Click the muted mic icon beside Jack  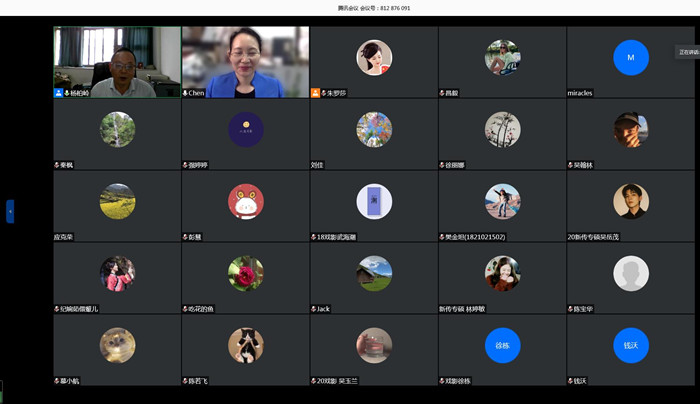[314, 309]
